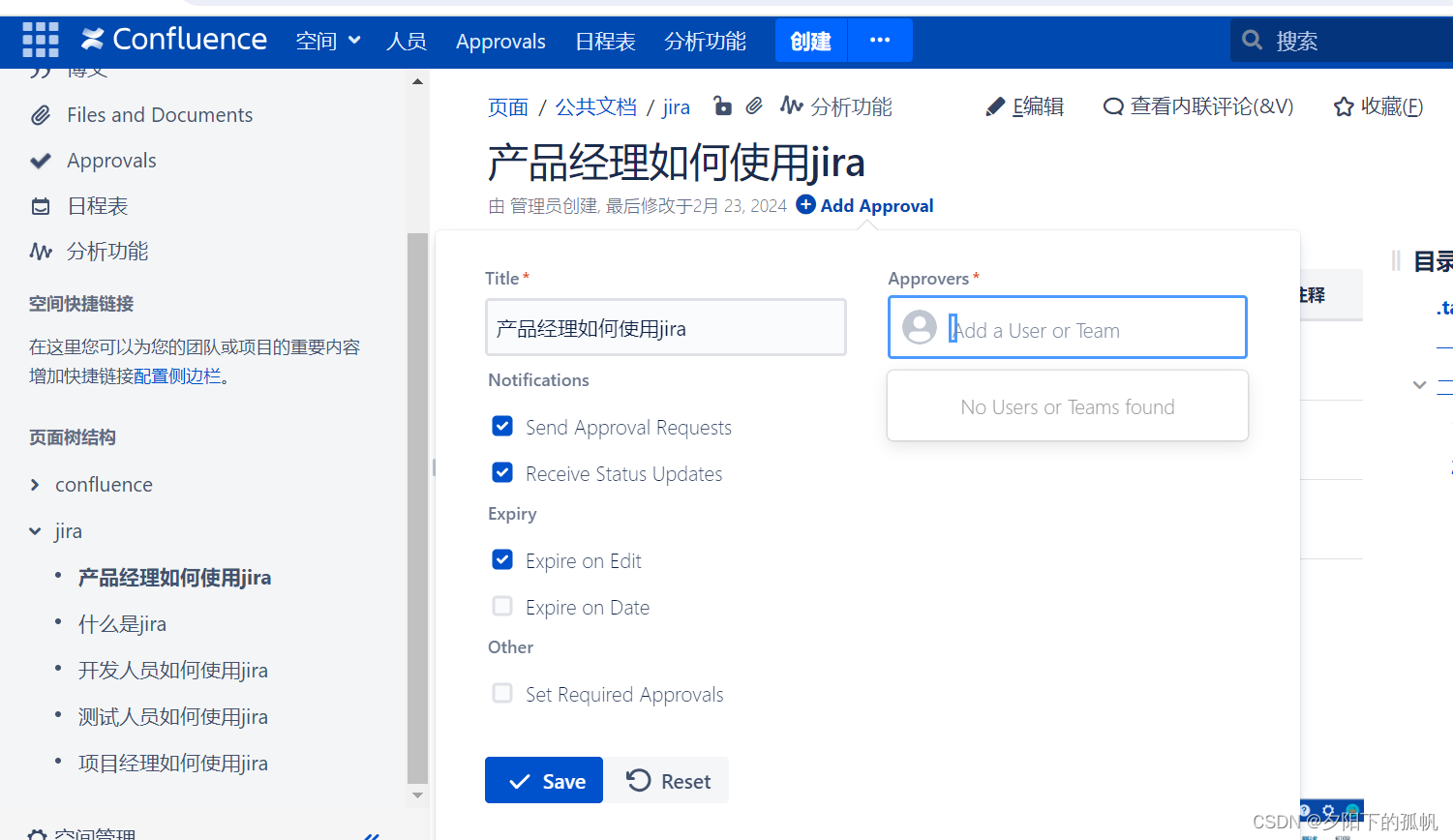Open the 空间 dropdown menu
Viewport: 1453px width, 840px height.
pyautogui.click(x=328, y=41)
